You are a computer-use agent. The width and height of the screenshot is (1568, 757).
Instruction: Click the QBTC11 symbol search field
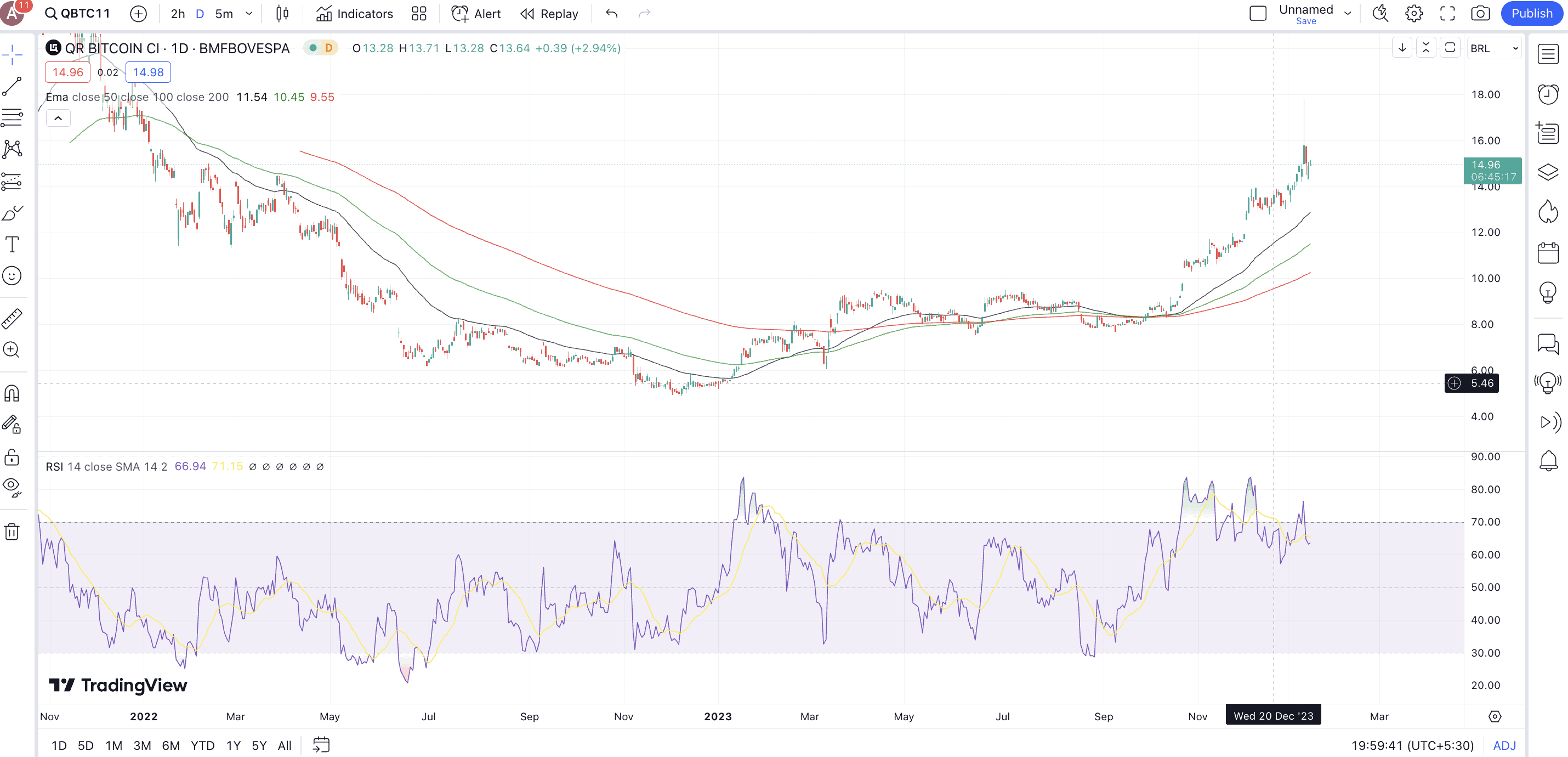point(79,13)
